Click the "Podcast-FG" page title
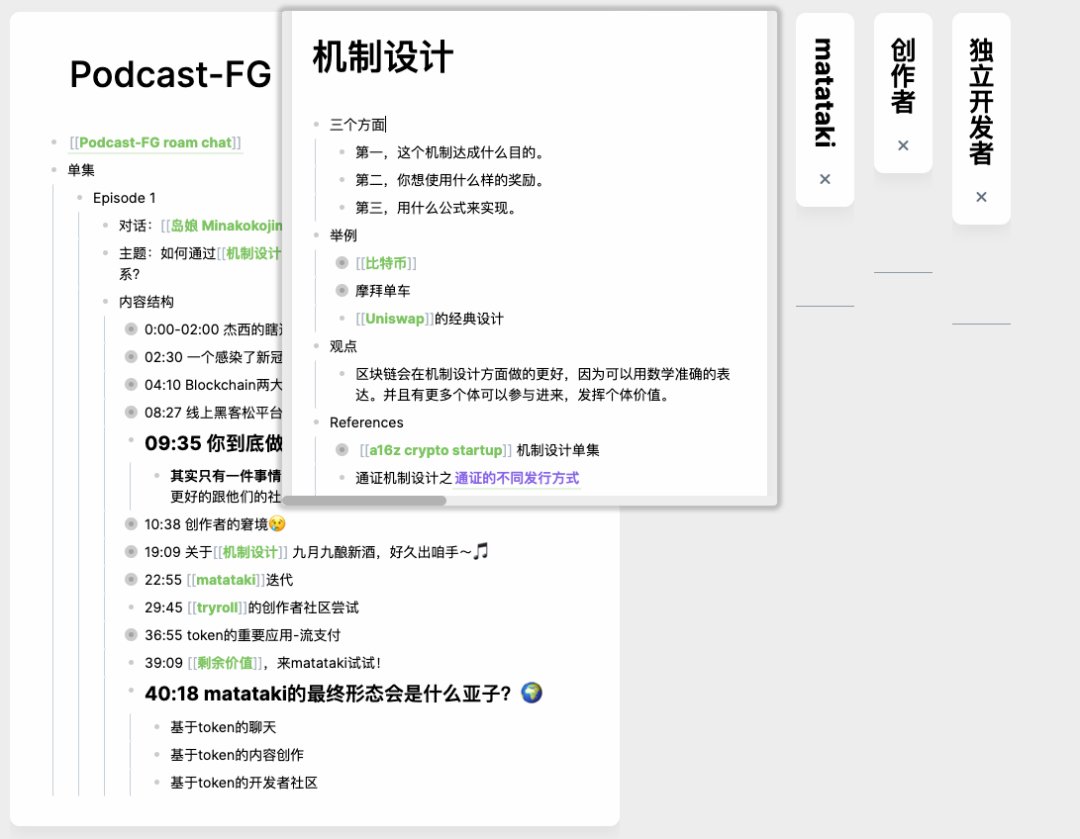The width and height of the screenshot is (1080, 839). click(170, 74)
